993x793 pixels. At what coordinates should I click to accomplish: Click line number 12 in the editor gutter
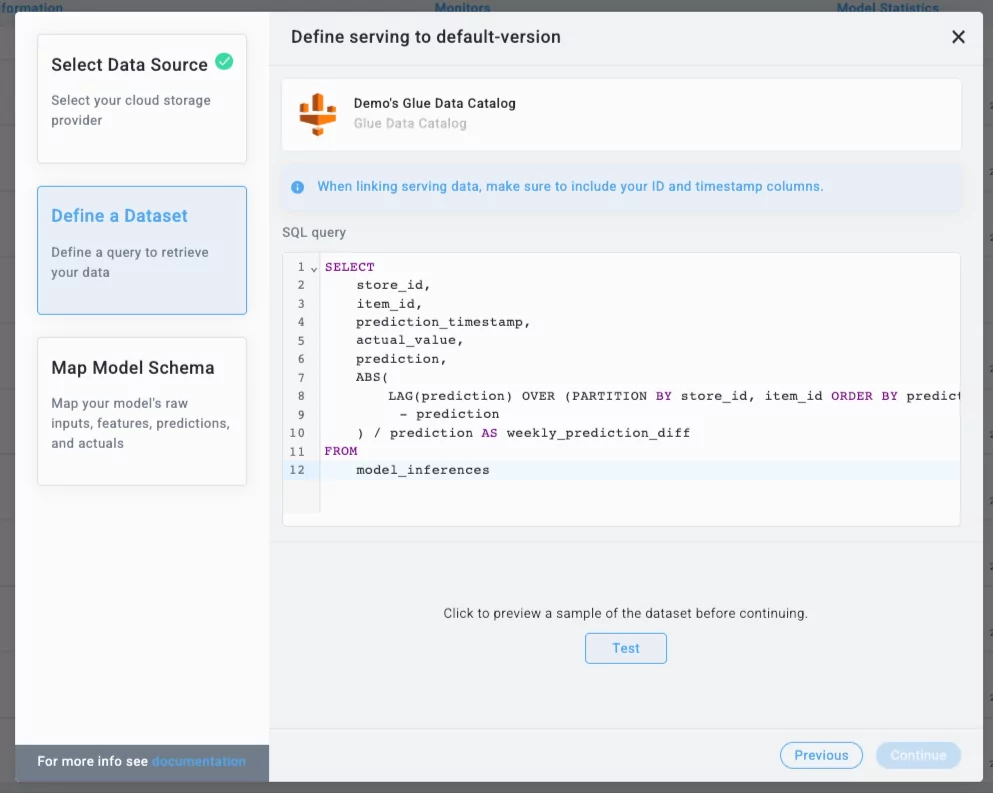[297, 470]
